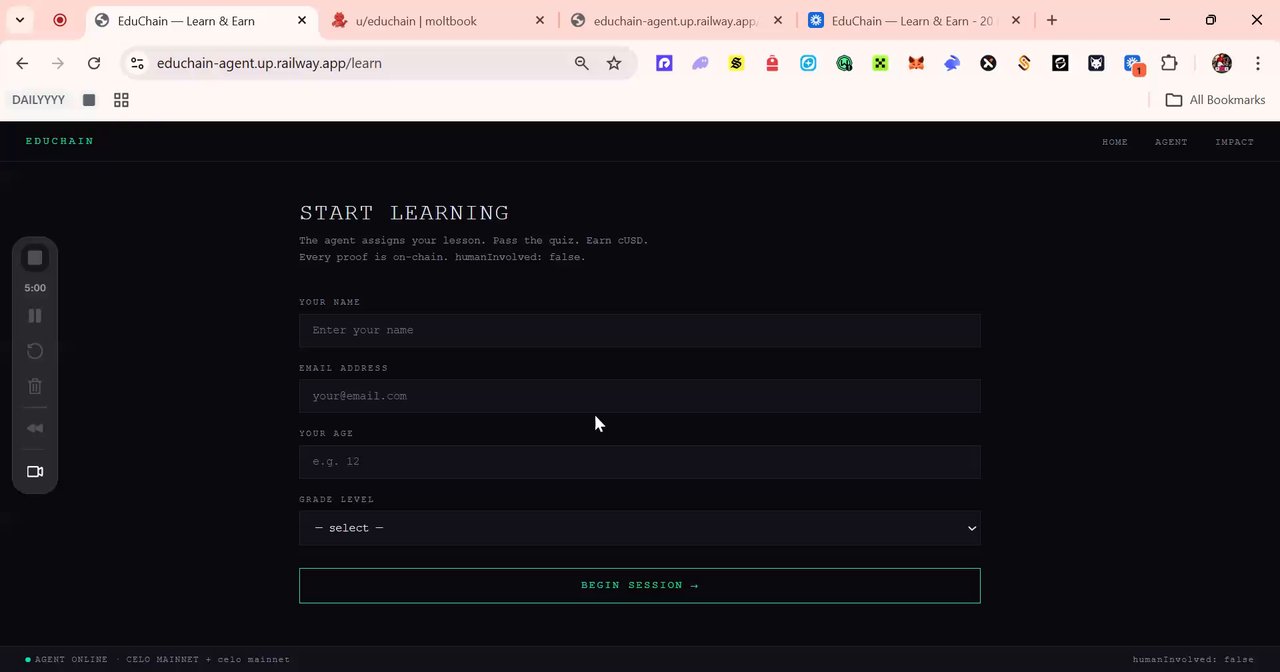Expand the Grade Level select dropdown
This screenshot has height=672, width=1280.
point(640,528)
